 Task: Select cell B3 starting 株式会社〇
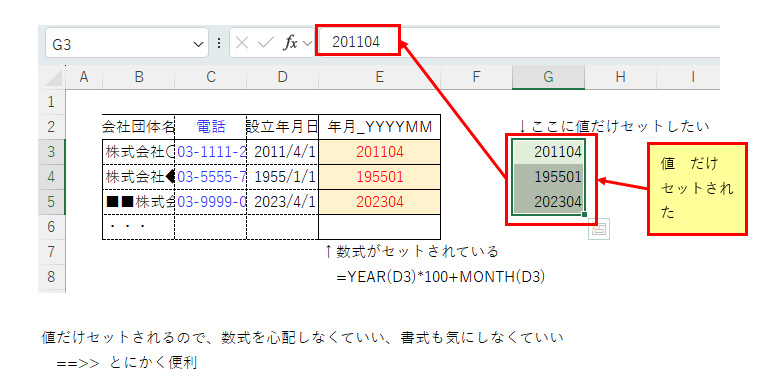click(x=138, y=152)
